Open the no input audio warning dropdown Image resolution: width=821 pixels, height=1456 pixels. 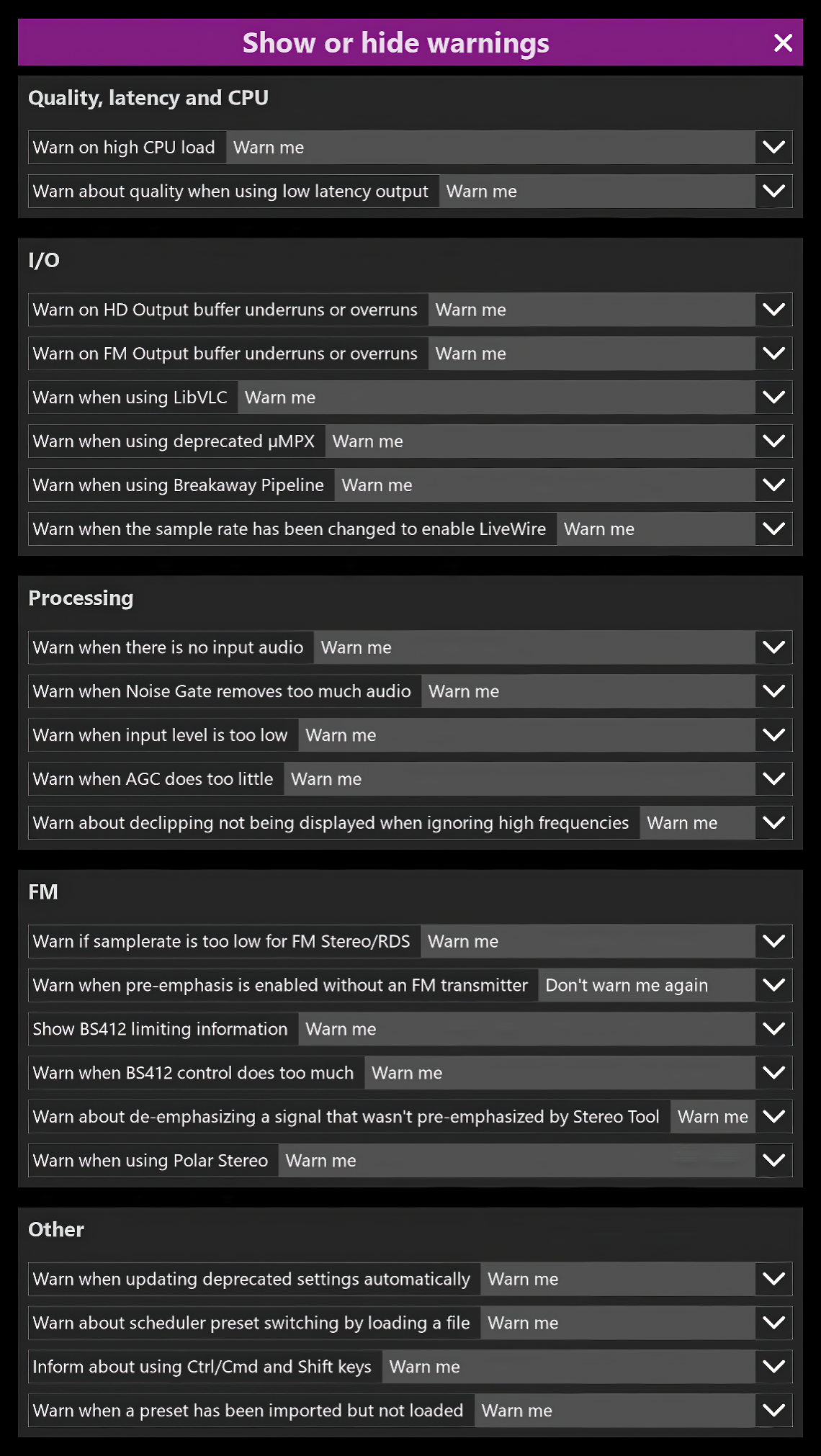click(x=773, y=647)
